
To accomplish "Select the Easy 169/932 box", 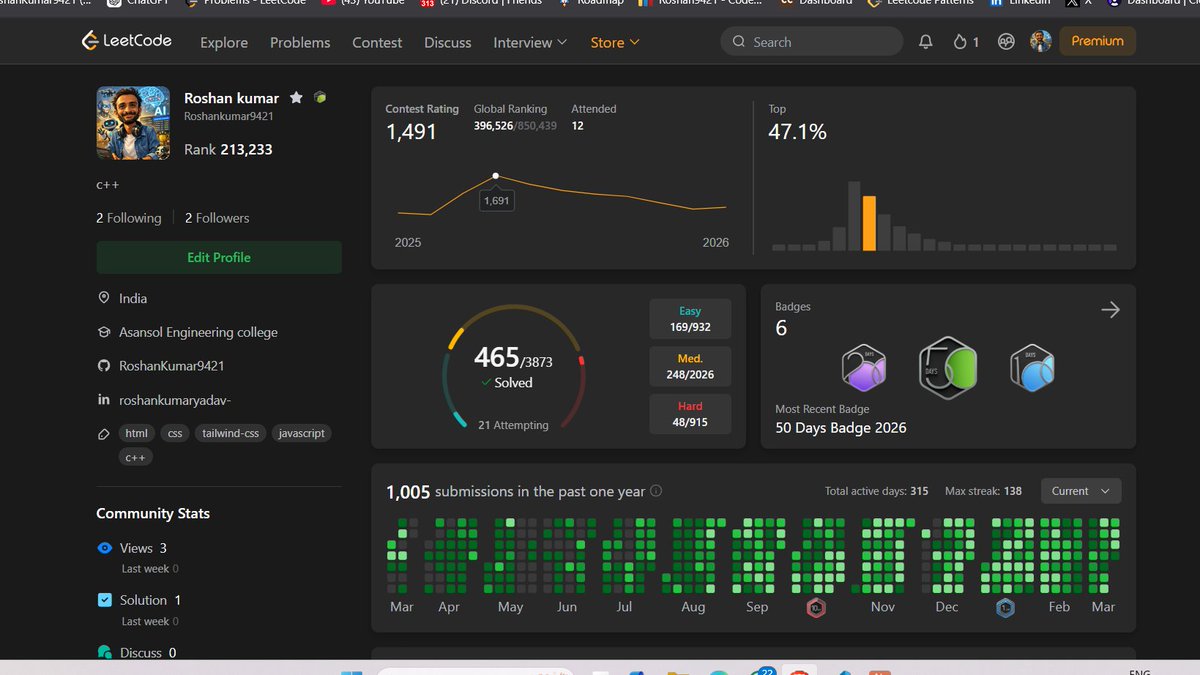I will tap(690, 319).
